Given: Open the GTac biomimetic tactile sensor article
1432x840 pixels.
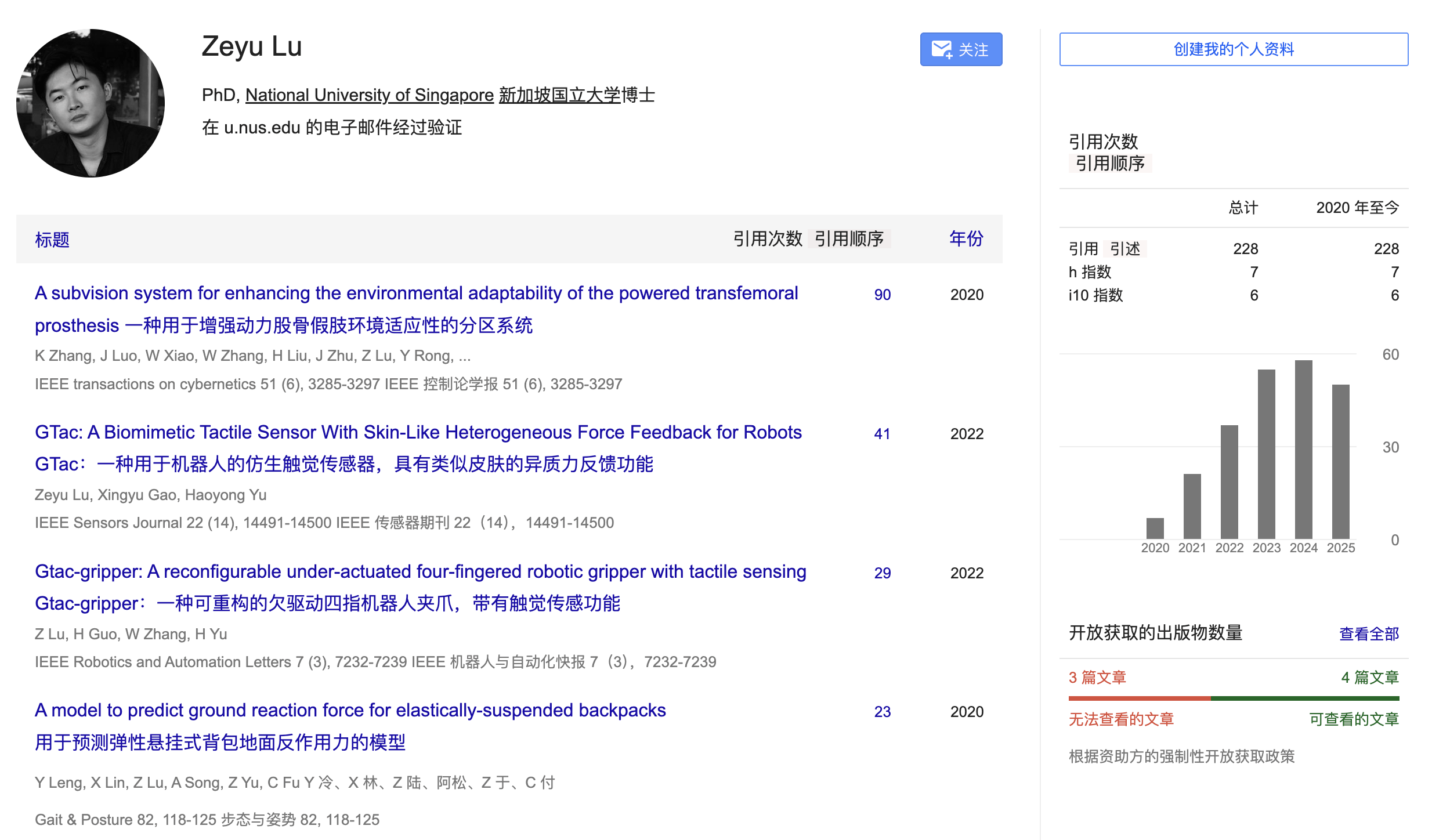Looking at the screenshot, I should coord(418,432).
